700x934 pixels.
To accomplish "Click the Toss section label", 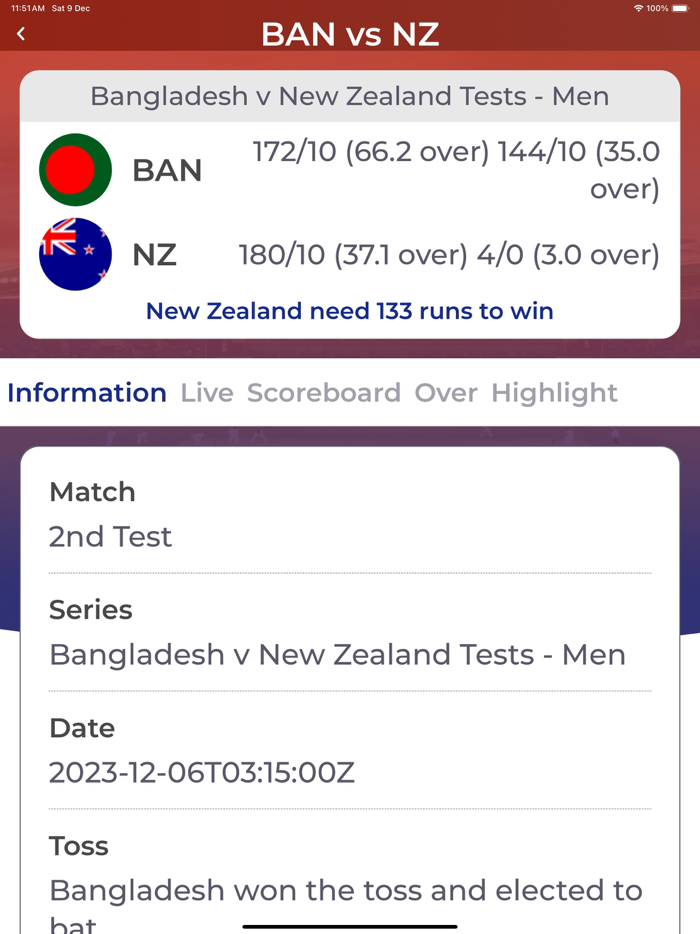I will click(x=78, y=845).
